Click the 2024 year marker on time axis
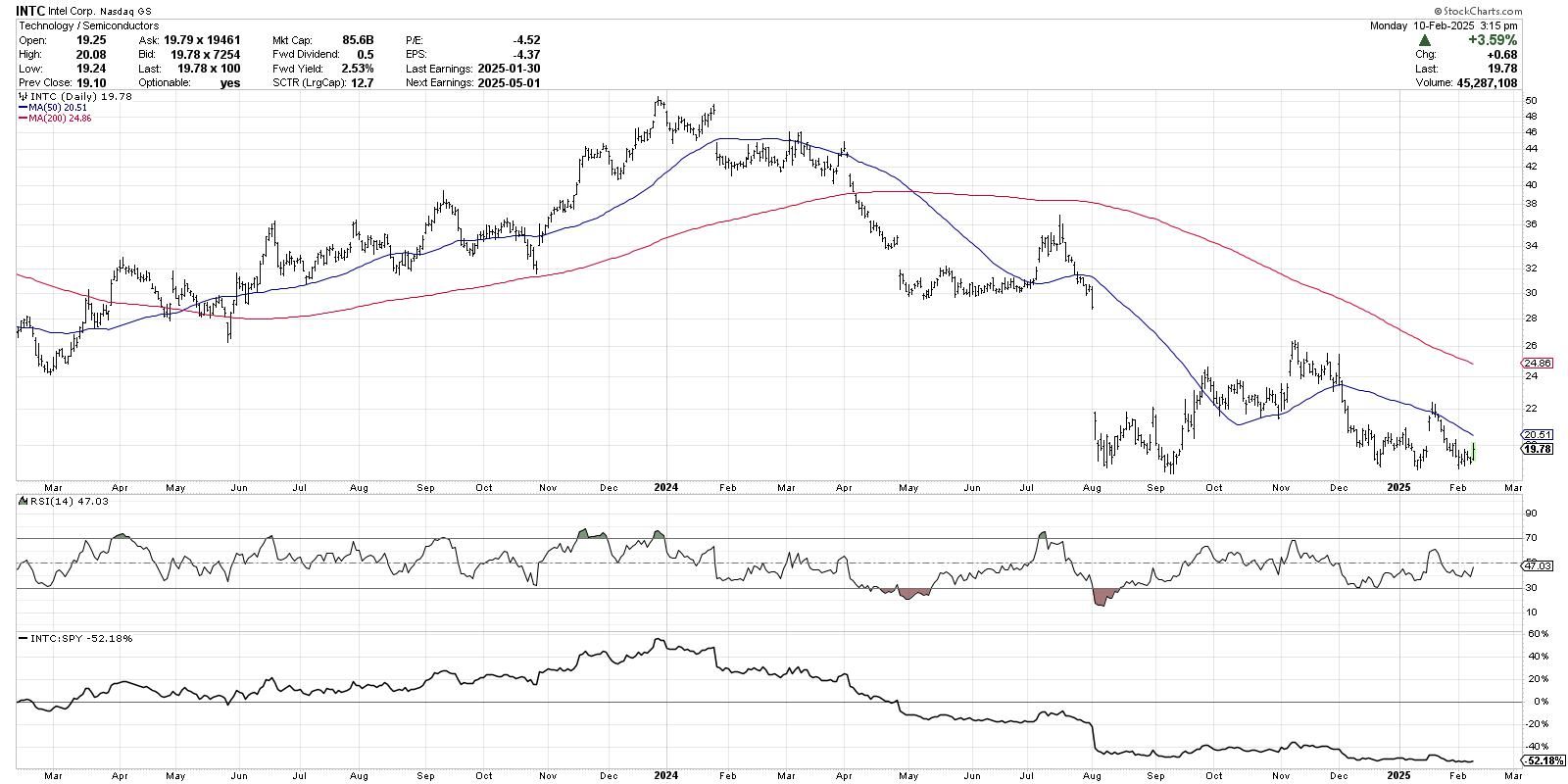Image resolution: width=1568 pixels, height=784 pixels. coord(666,486)
